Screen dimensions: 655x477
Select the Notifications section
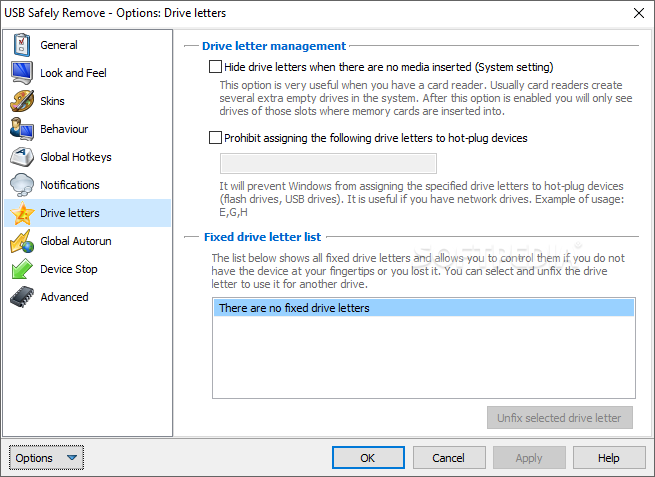(x=88, y=185)
